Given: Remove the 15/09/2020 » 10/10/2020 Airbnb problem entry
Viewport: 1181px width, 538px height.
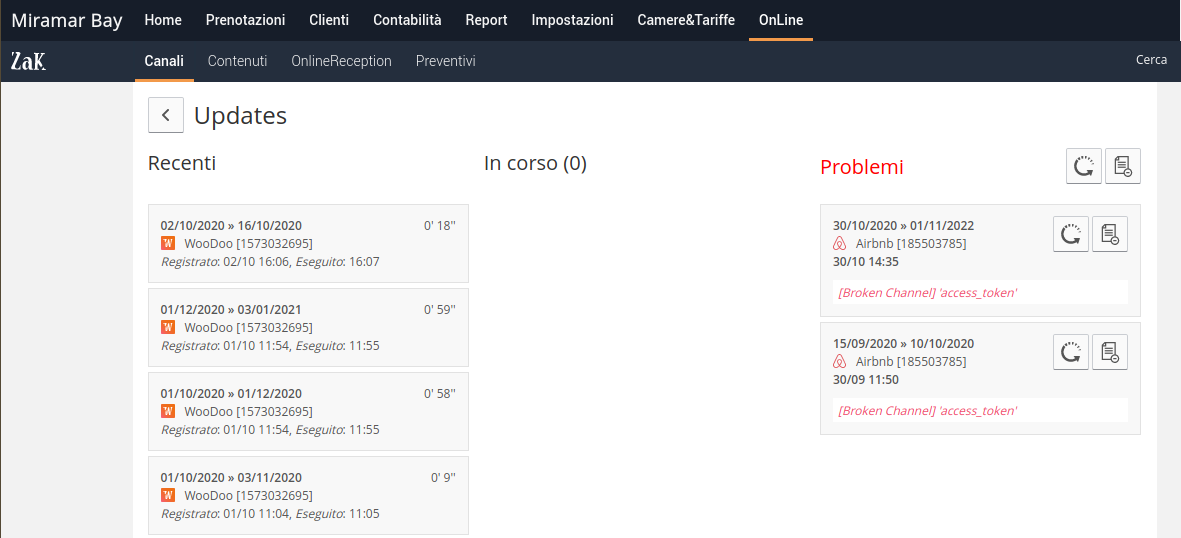Looking at the screenshot, I should [x=1109, y=352].
